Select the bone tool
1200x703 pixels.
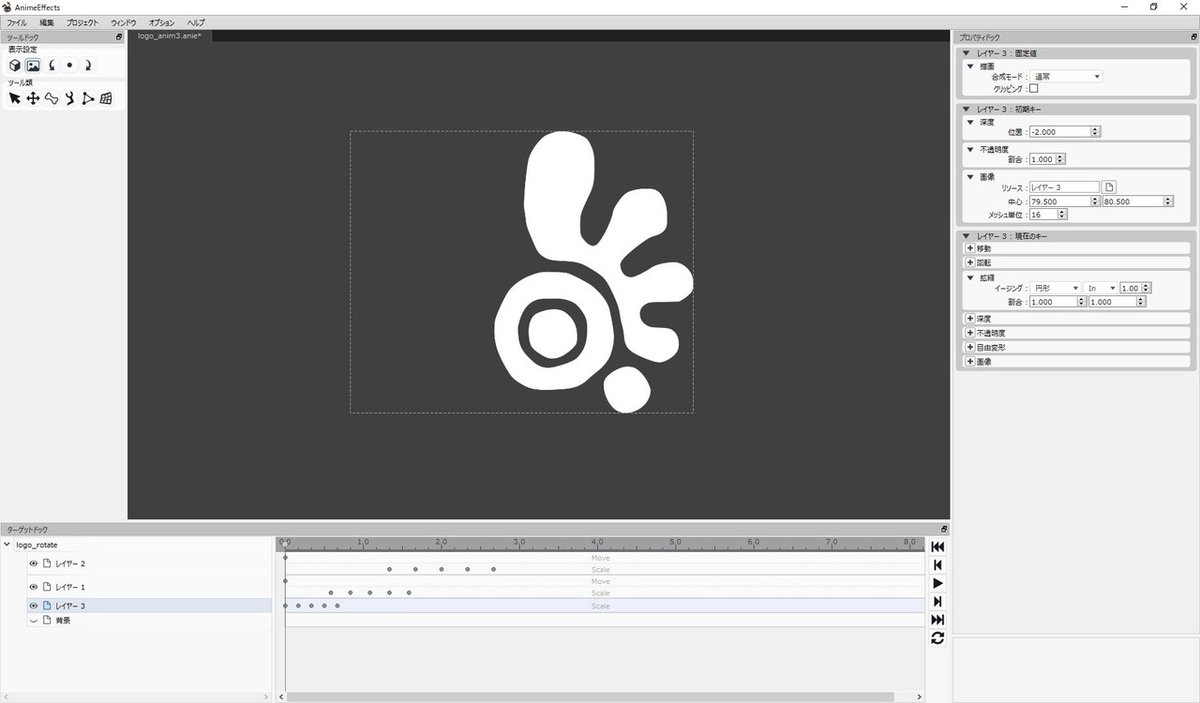pyautogui.click(x=51, y=98)
